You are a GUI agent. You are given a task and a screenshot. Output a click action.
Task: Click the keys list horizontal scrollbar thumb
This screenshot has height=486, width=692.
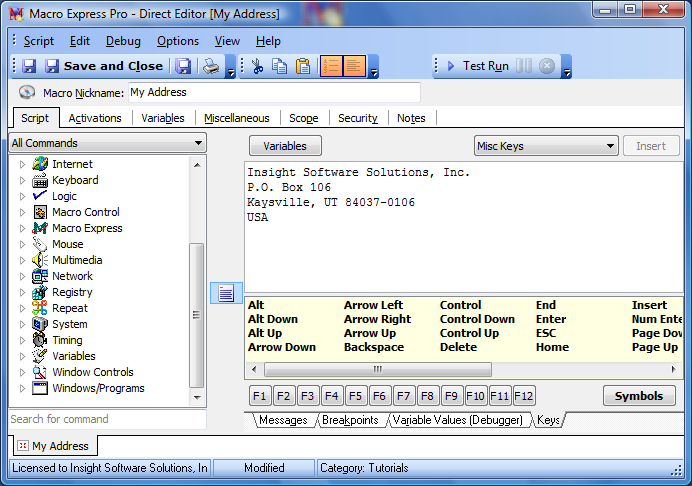pyautogui.click(x=378, y=369)
